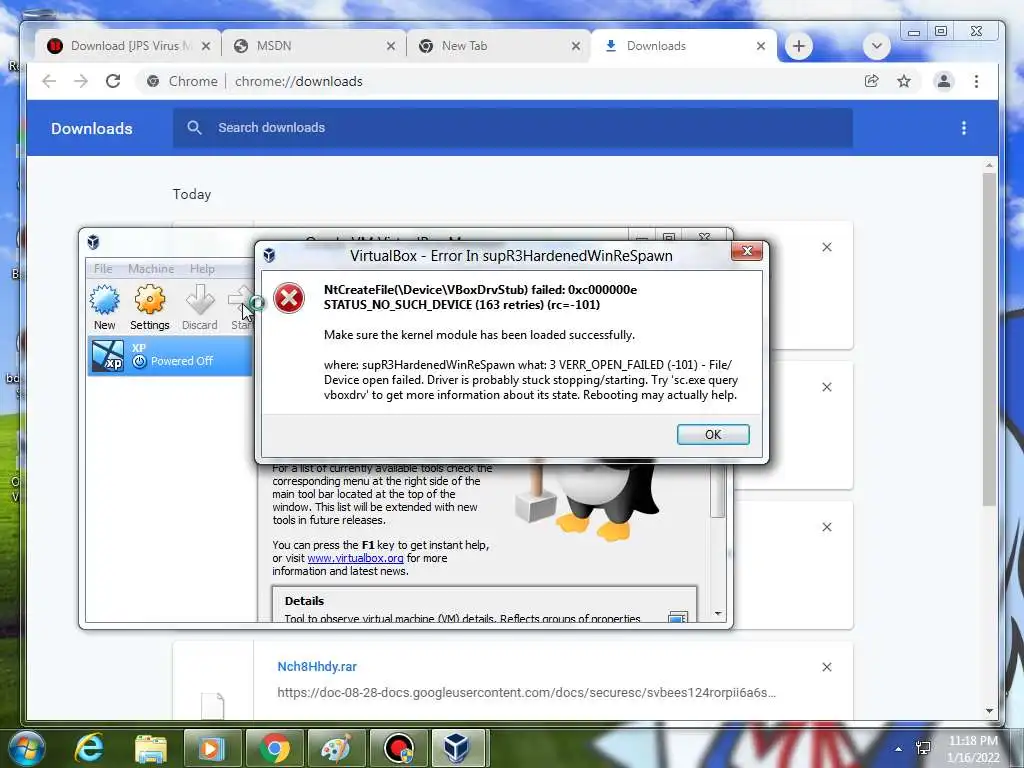1024x768 pixels.
Task: Select the XP virtual machine entry
Action: 171,355
